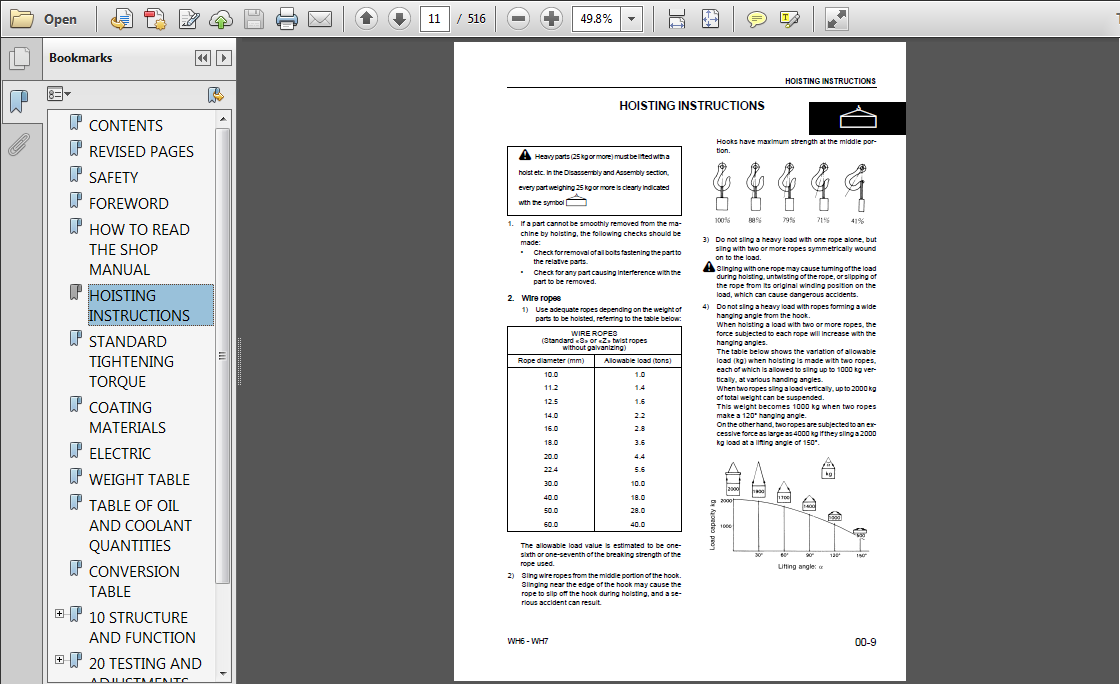This screenshot has width=1120, height=684.
Task: Click the page number 00-9 footer
Action: (x=865, y=642)
